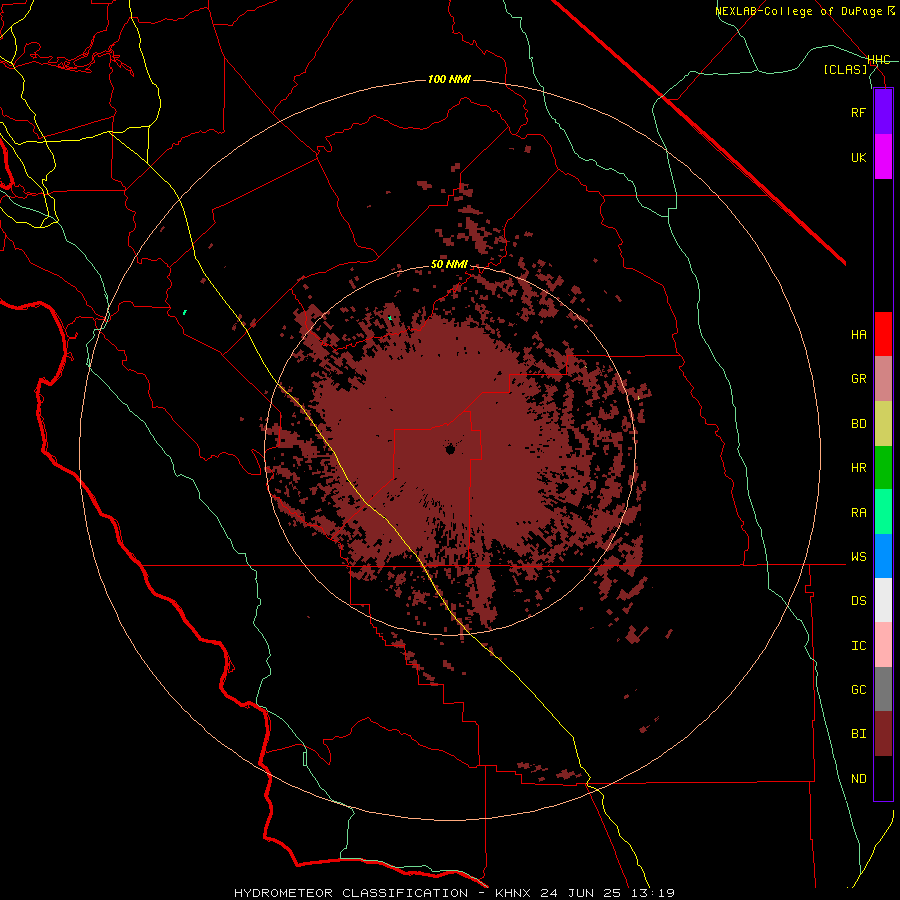Click the GC gray legend swatch
This screenshot has width=900, height=900.
tap(883, 689)
